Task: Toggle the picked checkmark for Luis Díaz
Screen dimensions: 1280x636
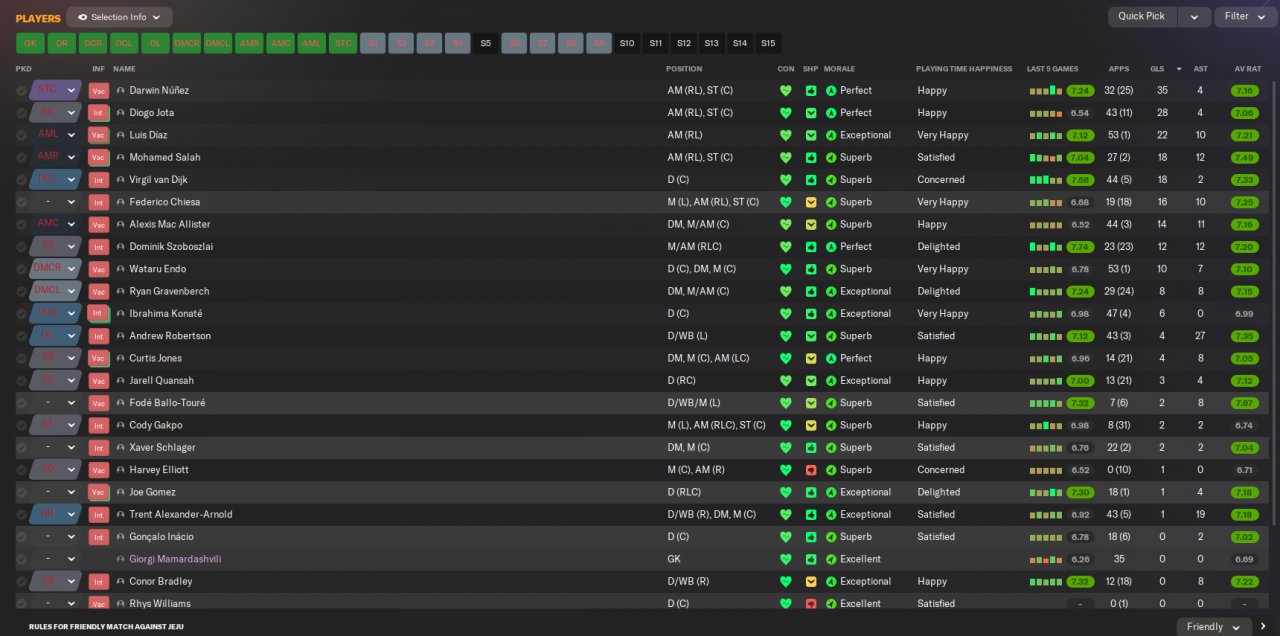Action: 21,135
